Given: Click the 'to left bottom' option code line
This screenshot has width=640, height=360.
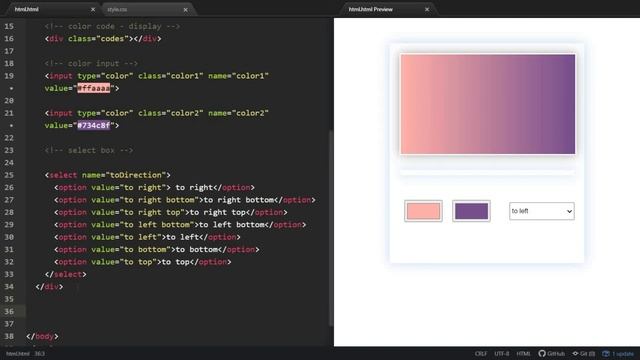Looking at the screenshot, I should pos(180,224).
